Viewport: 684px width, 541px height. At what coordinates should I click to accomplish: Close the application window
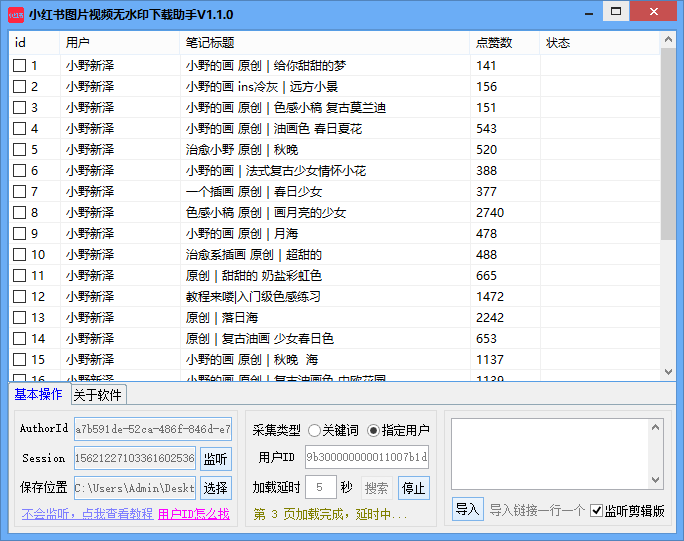click(x=653, y=11)
